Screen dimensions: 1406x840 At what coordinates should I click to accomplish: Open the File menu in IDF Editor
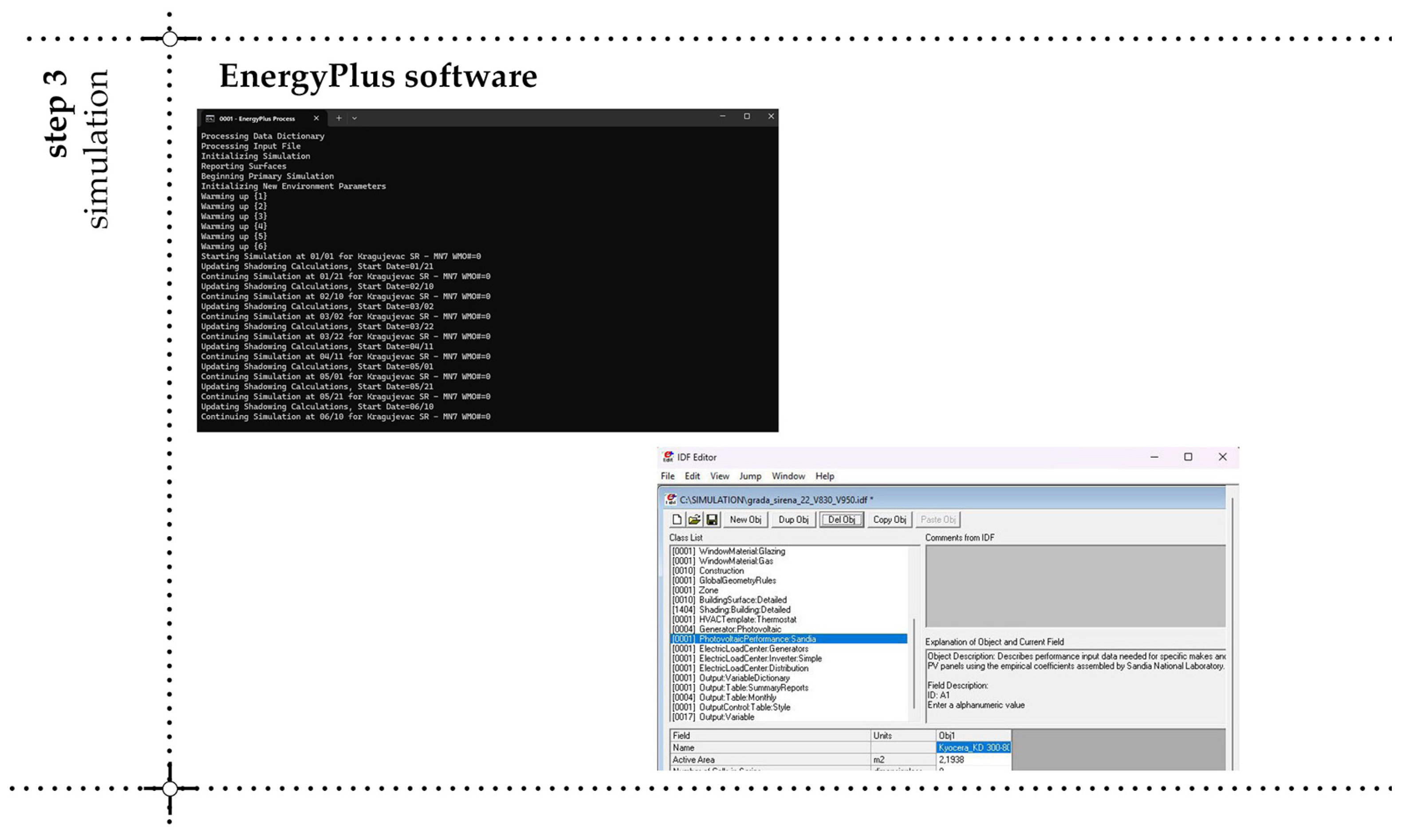click(668, 476)
